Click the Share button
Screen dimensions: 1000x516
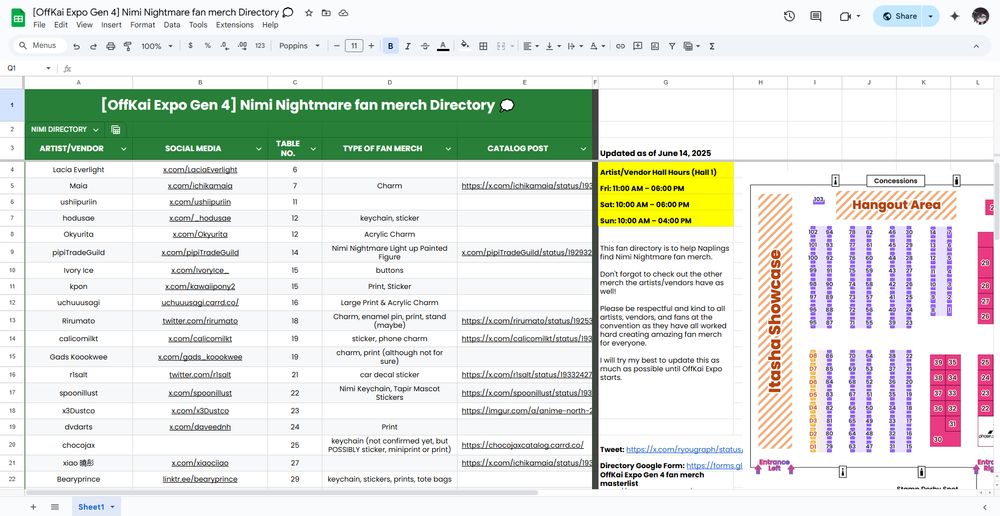(x=899, y=16)
